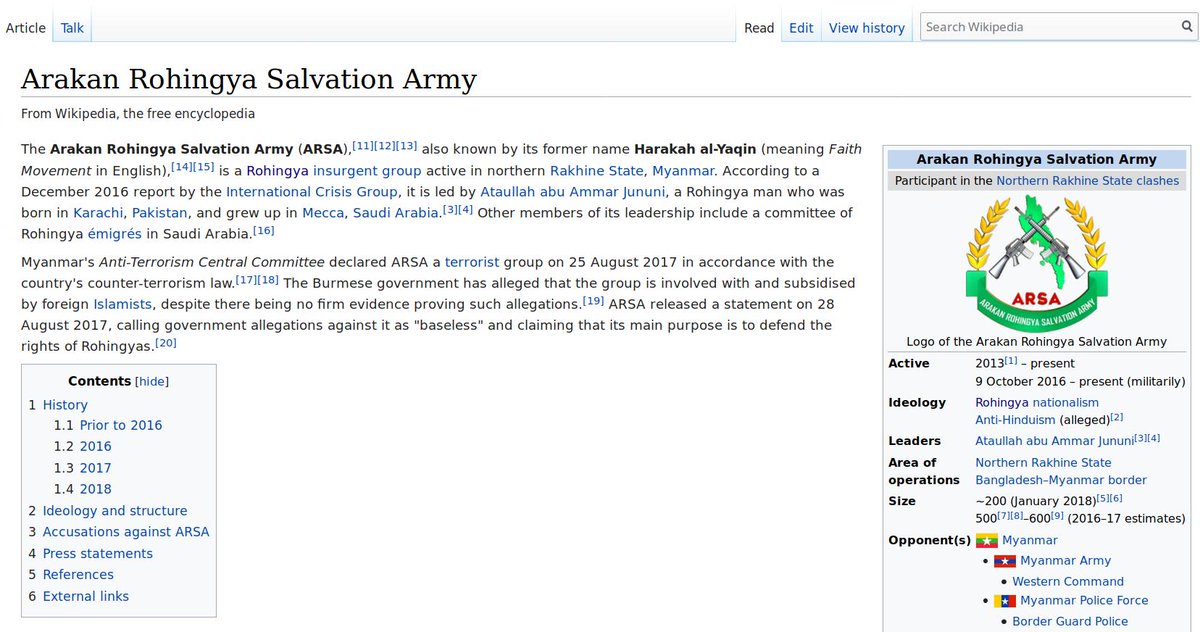Hide the Contents table
The height and width of the screenshot is (632, 1200).
(x=152, y=382)
